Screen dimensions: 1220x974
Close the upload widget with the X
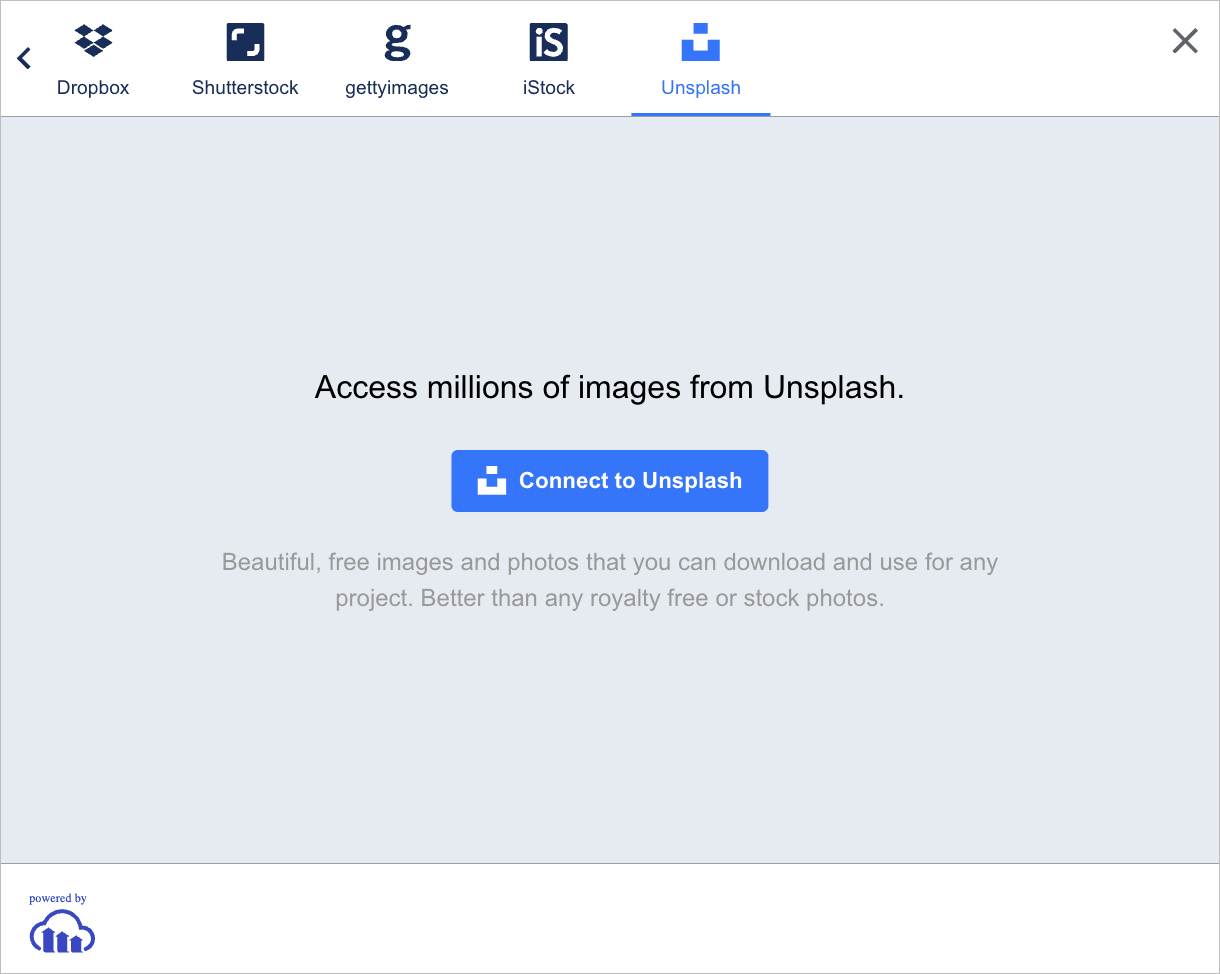(x=1185, y=41)
